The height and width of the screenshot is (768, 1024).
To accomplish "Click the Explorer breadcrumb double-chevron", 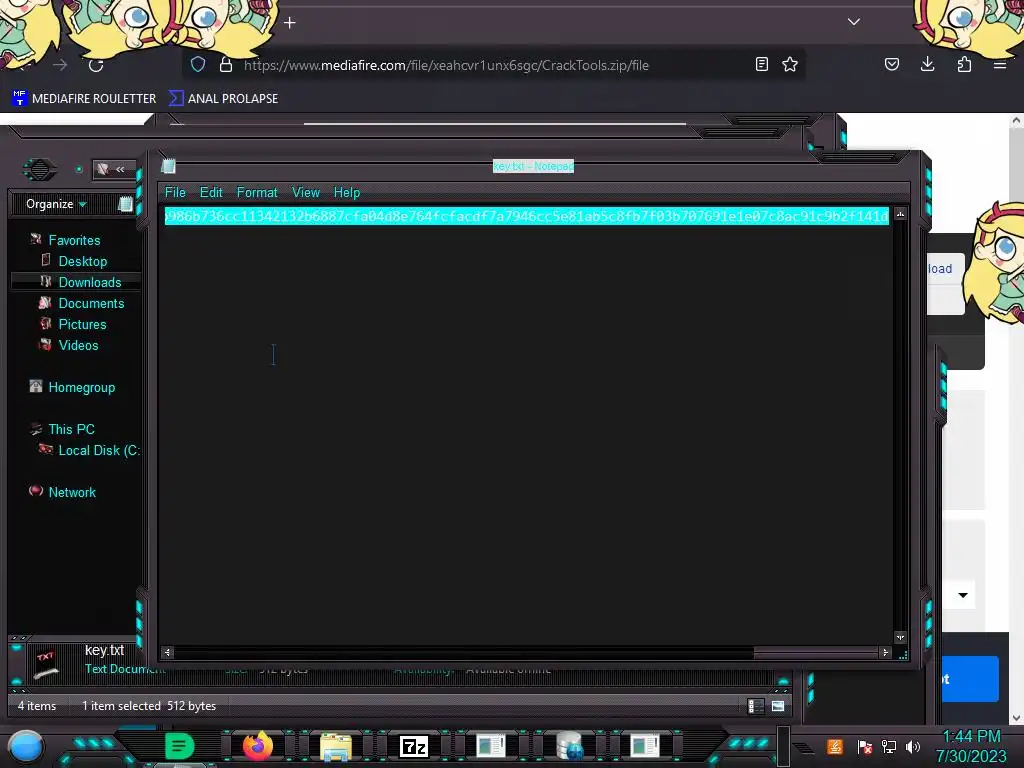I will coord(120,170).
